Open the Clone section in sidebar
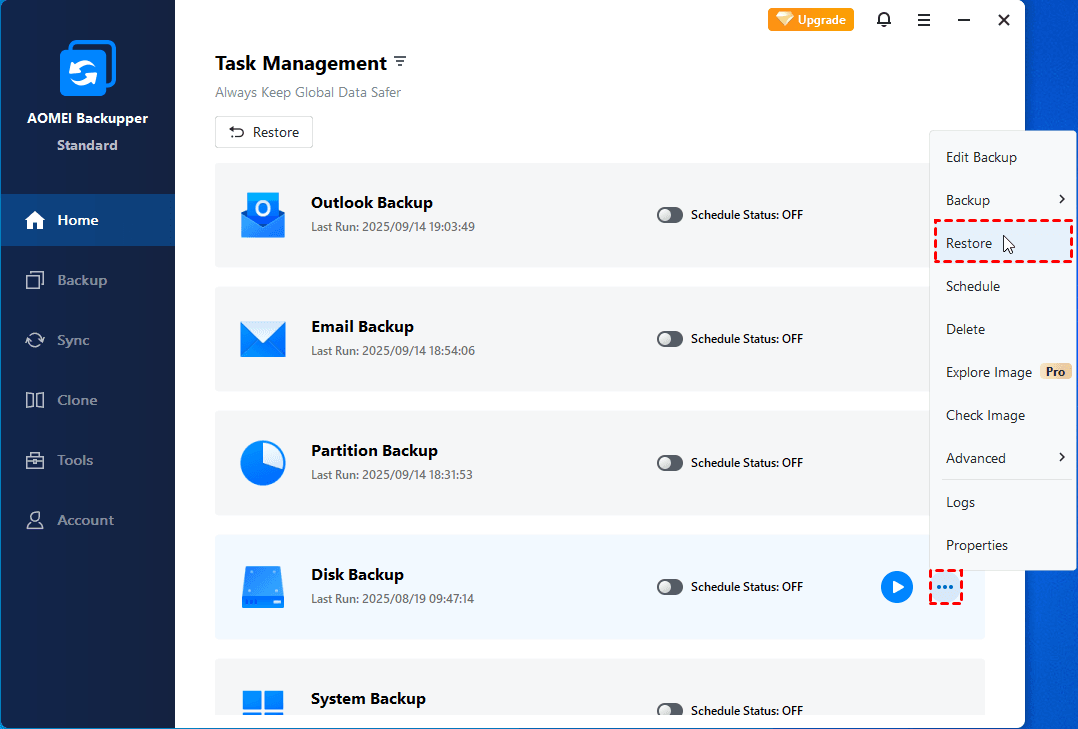The width and height of the screenshot is (1078, 729). click(x=77, y=400)
